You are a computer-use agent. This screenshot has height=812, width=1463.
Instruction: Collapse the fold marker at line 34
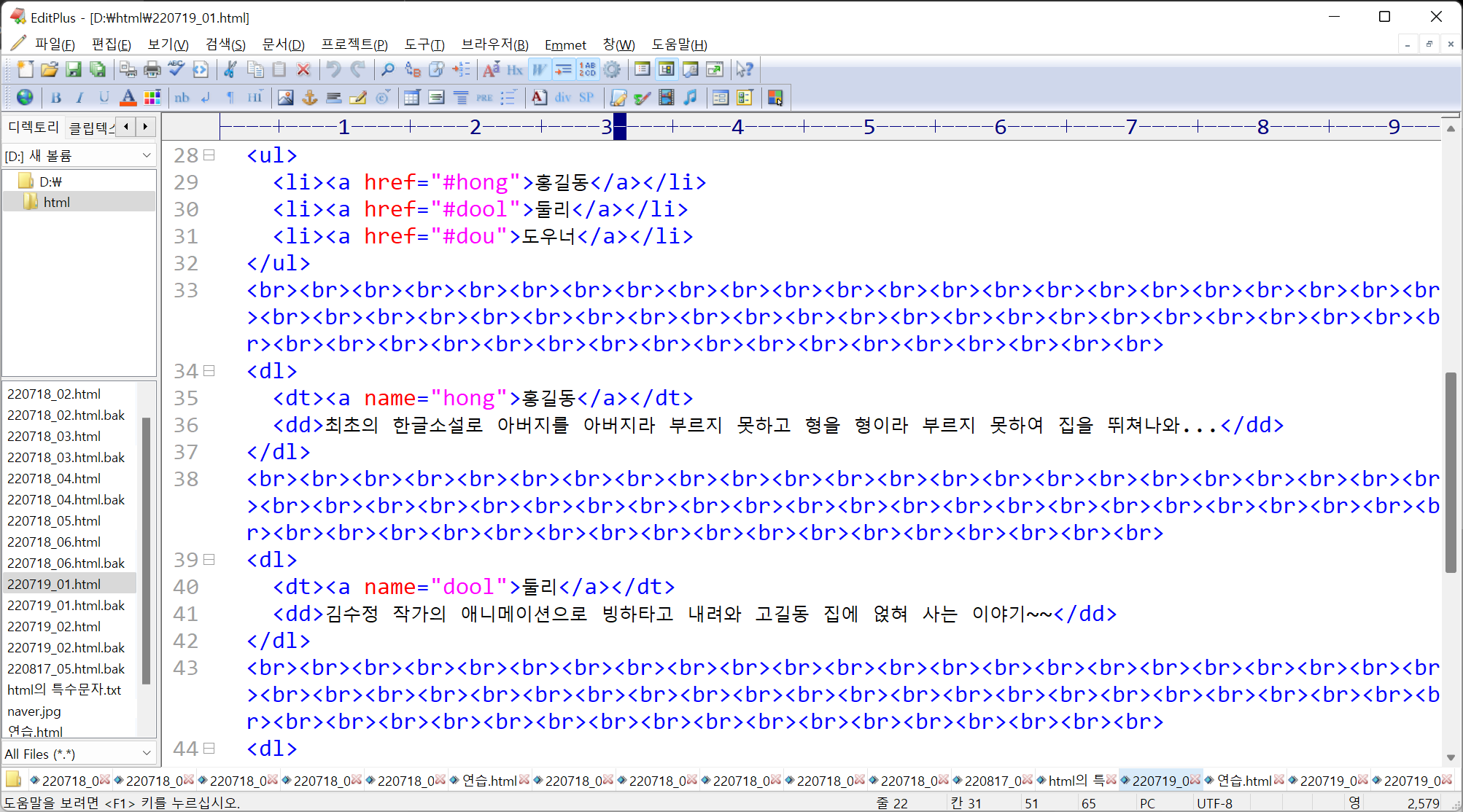click(209, 371)
